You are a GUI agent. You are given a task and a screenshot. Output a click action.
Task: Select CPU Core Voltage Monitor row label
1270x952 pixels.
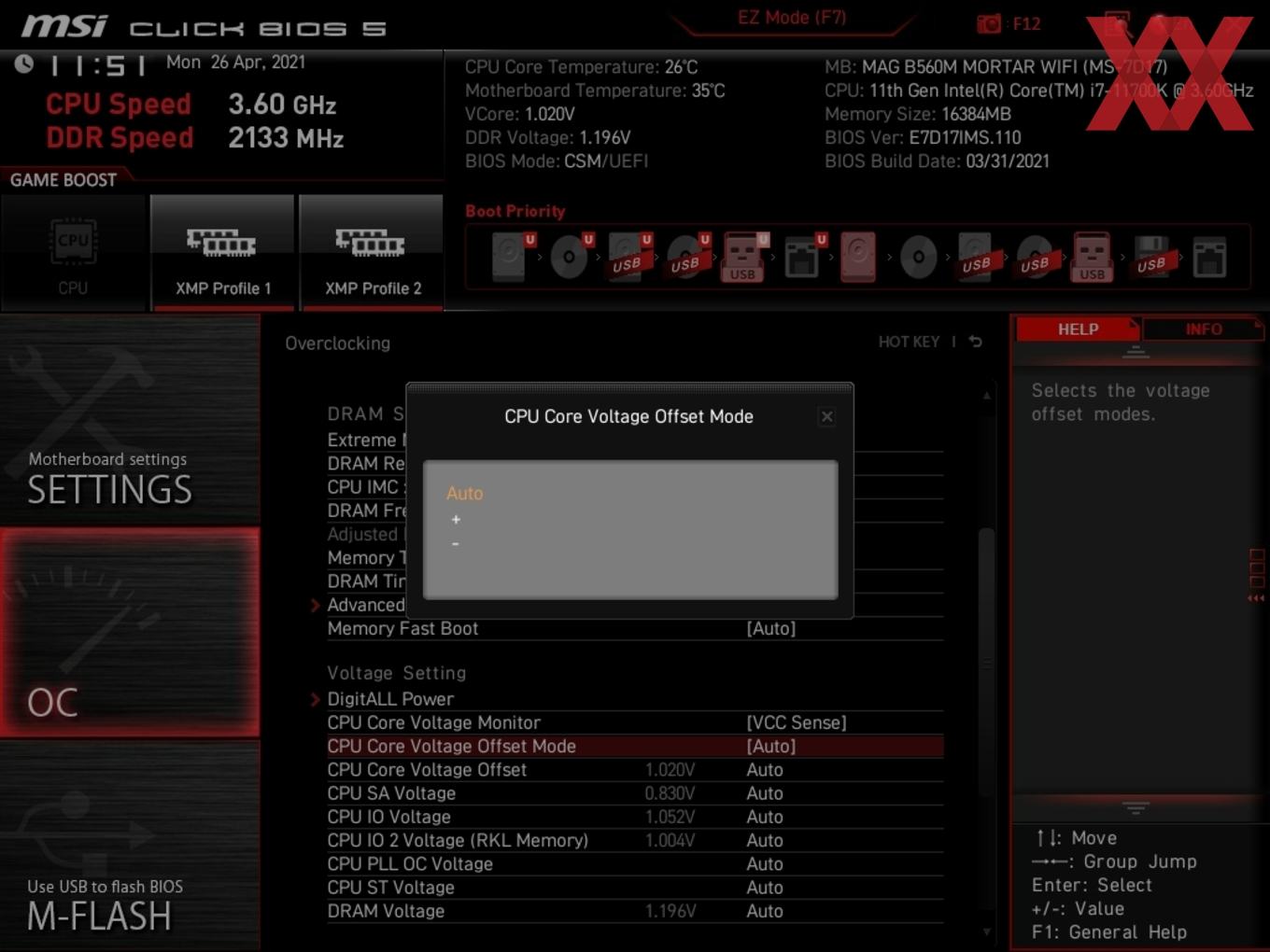433,722
